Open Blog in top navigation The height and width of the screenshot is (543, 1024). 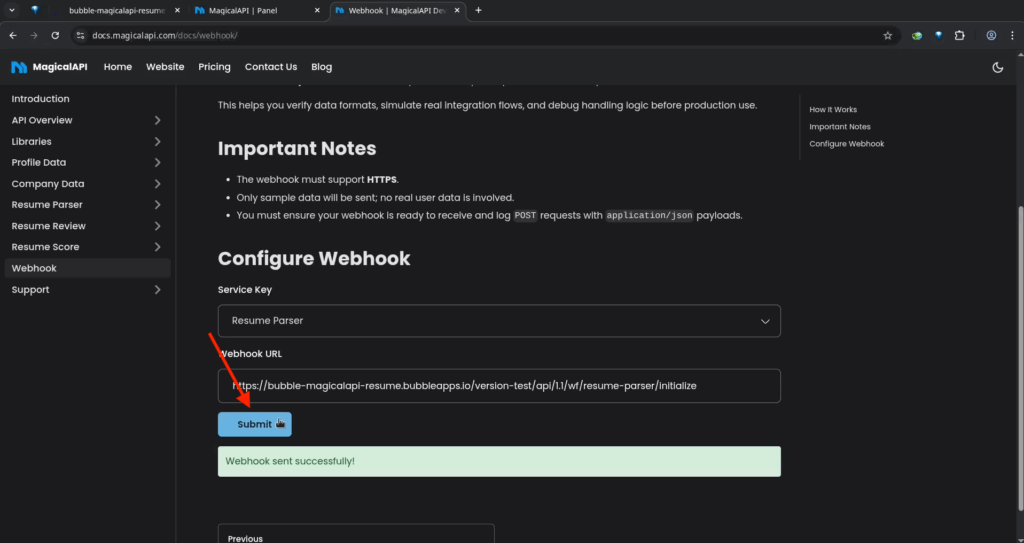pyautogui.click(x=321, y=67)
